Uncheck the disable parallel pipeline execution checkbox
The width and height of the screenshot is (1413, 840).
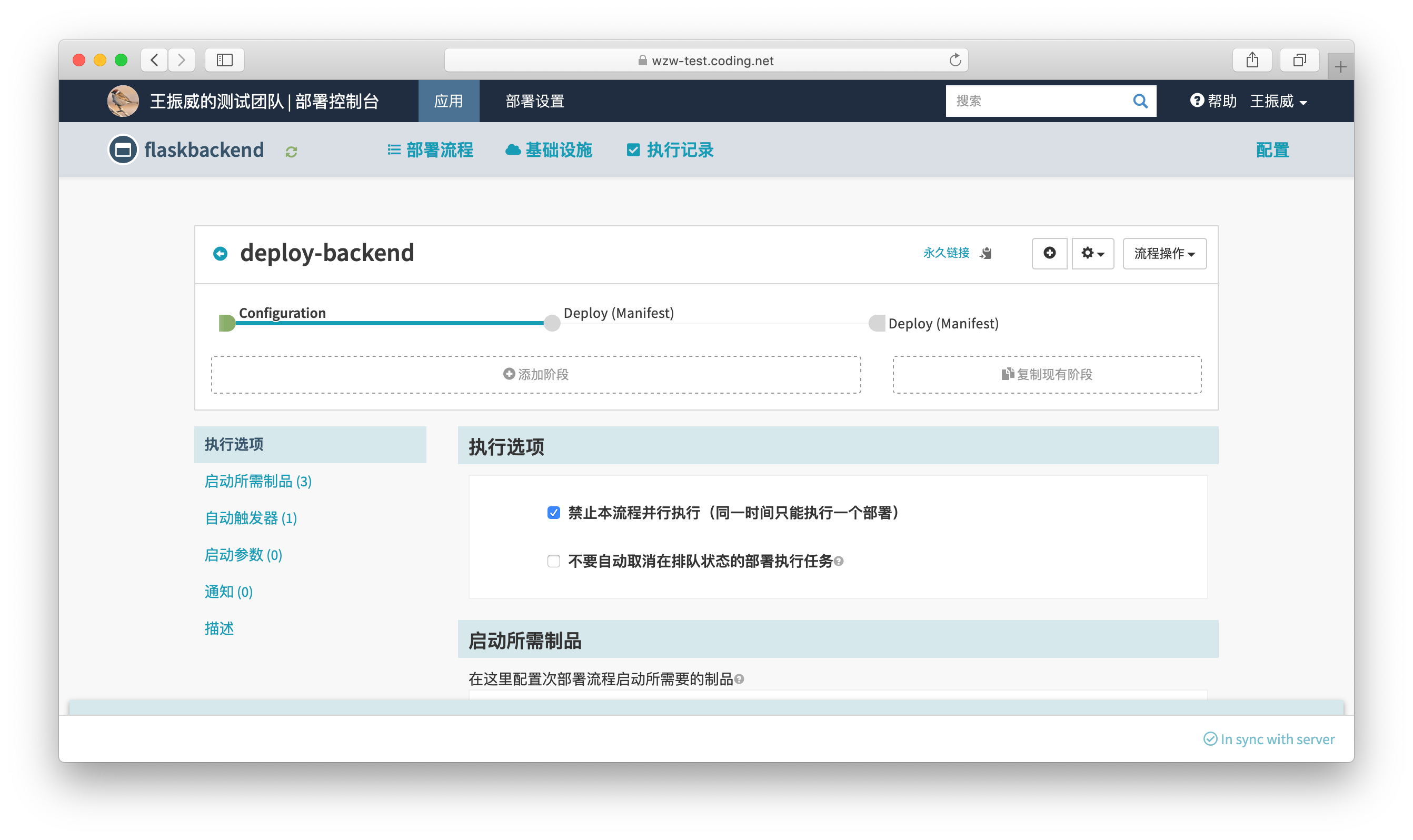tap(554, 513)
